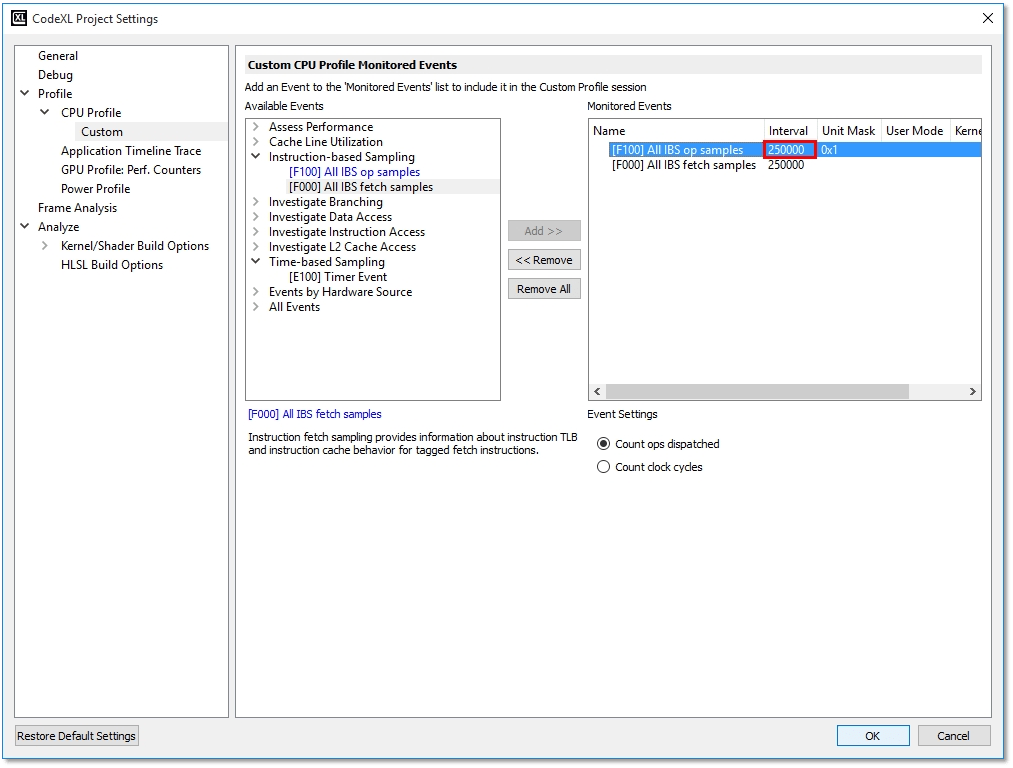Open Power Profile settings

click(x=96, y=189)
